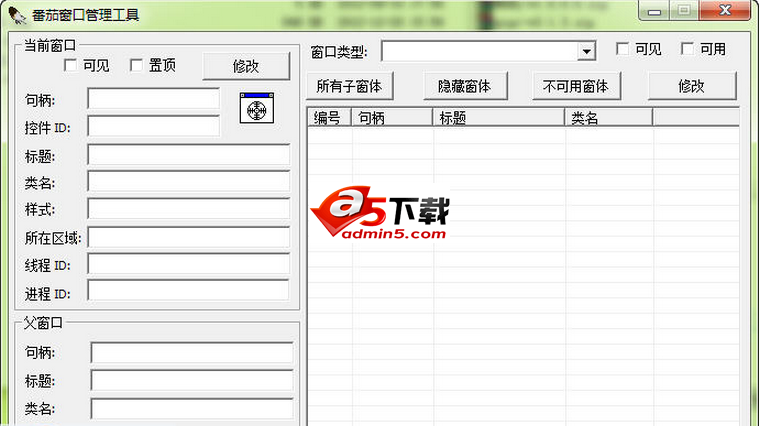Focus 句柄 field in 父窗口 group
Viewport: 760px width, 426px height.
(192, 353)
